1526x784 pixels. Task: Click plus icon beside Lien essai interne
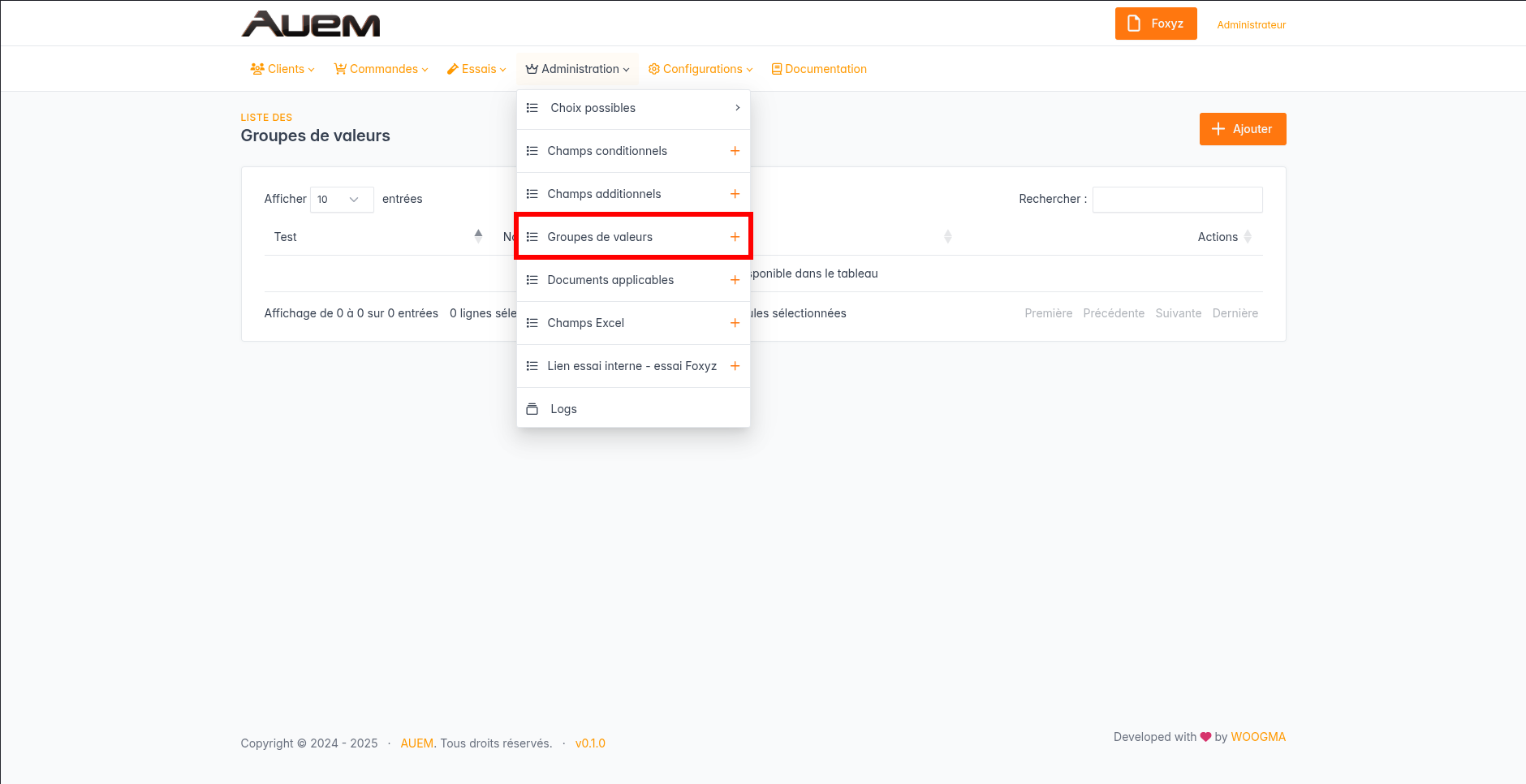(x=735, y=366)
